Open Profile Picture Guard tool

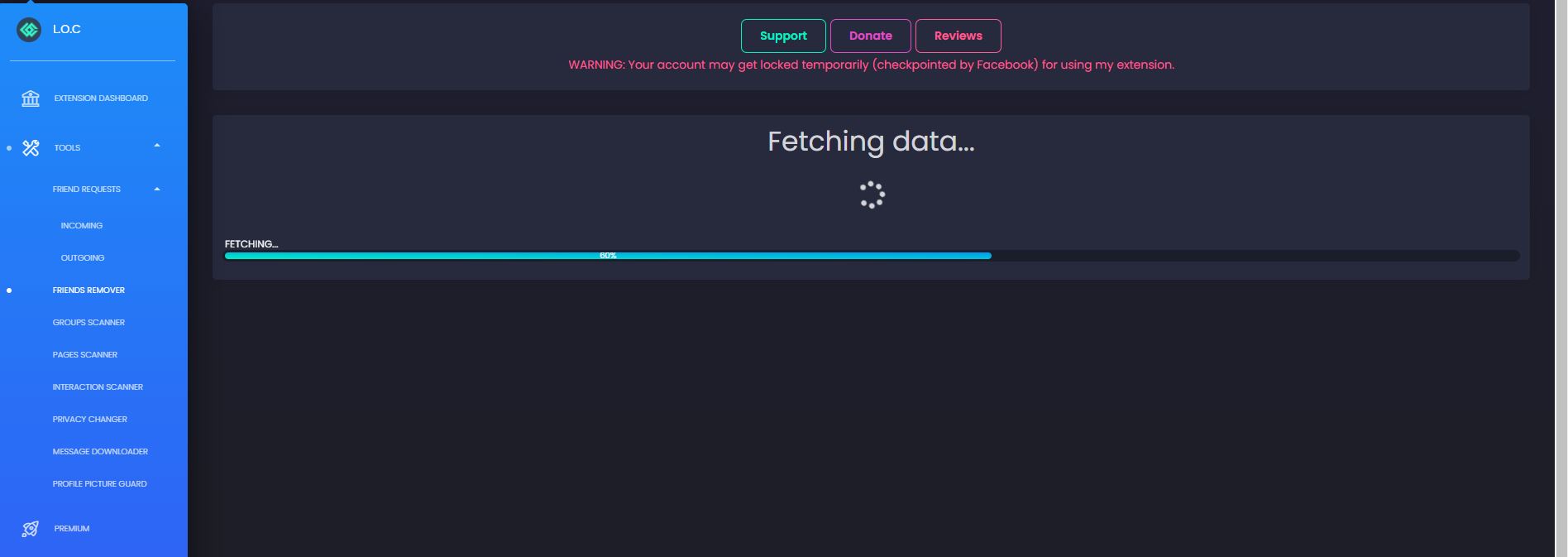pos(100,484)
